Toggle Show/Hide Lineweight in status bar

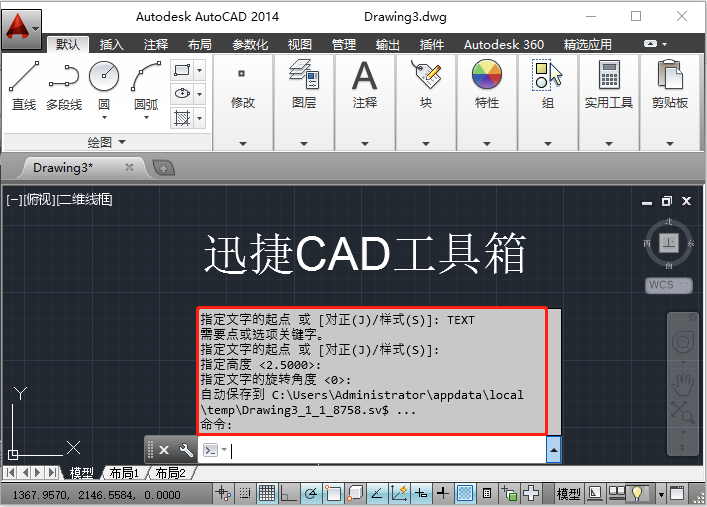click(443, 493)
